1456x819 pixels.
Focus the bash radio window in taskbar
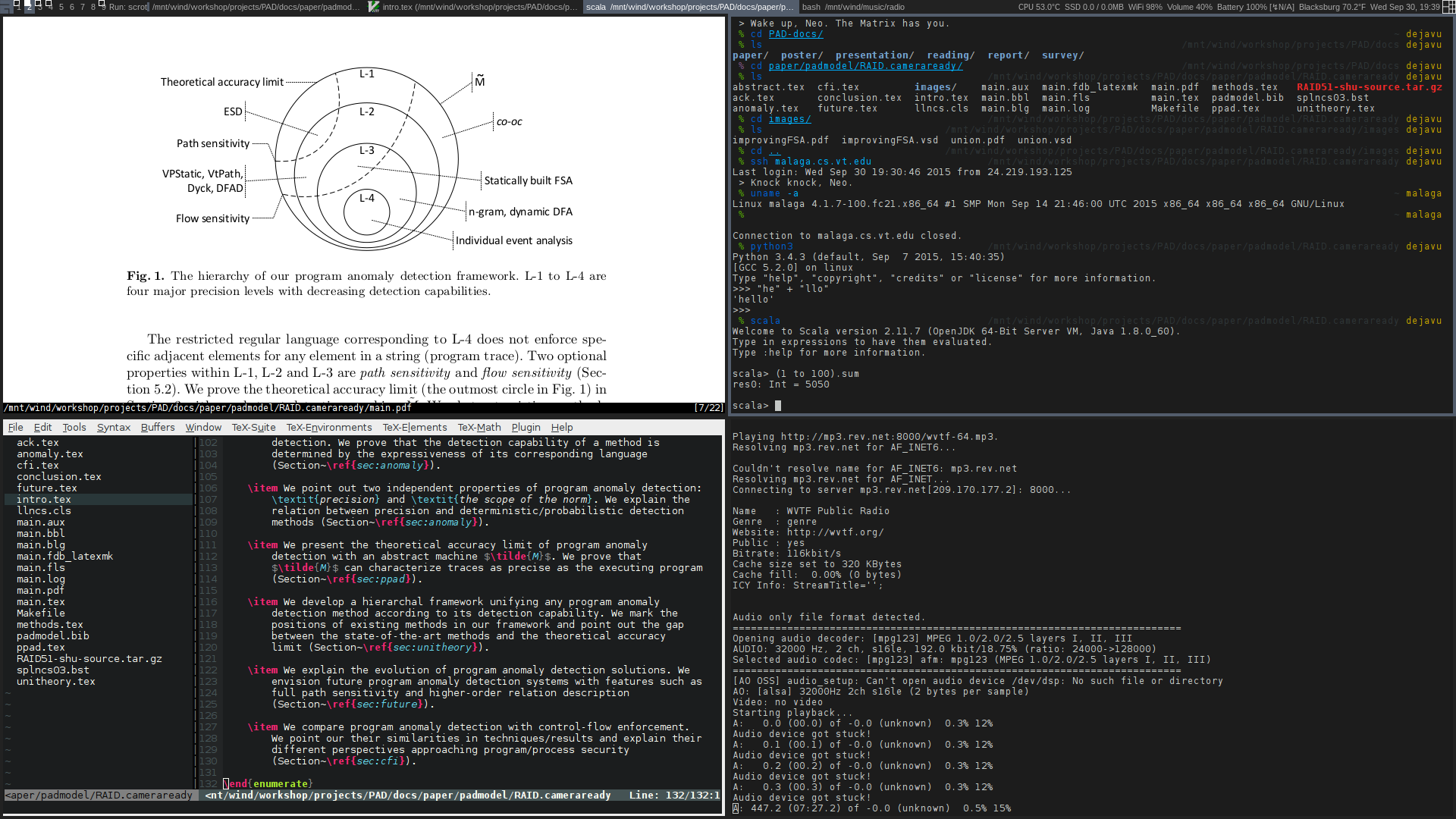pyautogui.click(x=853, y=7)
